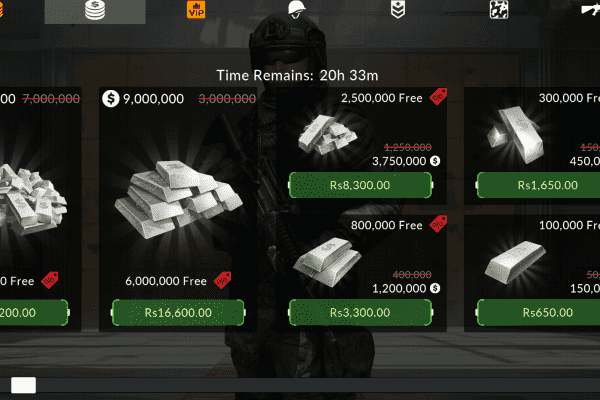The height and width of the screenshot is (400, 600).
Task: Select the two silver bars image for 1,200,000
Action: [327, 262]
